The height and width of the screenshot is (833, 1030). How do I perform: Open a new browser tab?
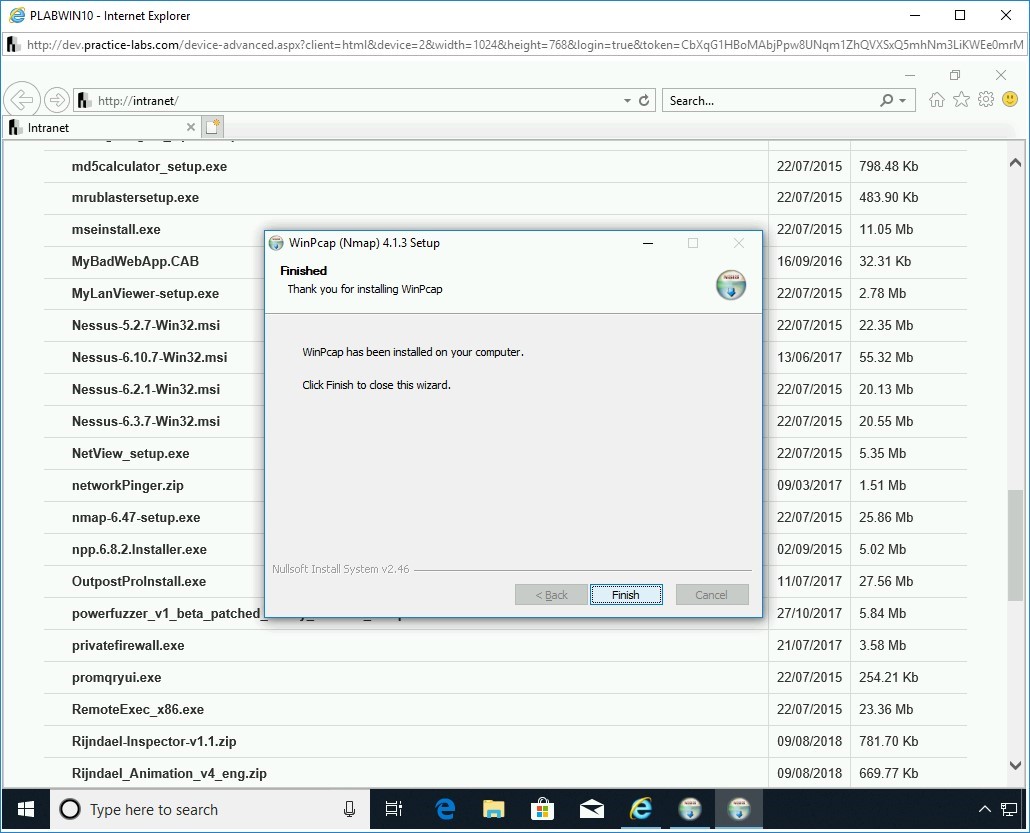pyautogui.click(x=212, y=127)
